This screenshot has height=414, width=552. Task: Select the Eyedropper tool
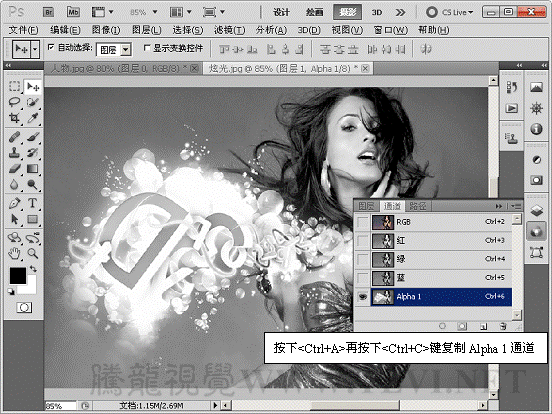tap(32, 118)
